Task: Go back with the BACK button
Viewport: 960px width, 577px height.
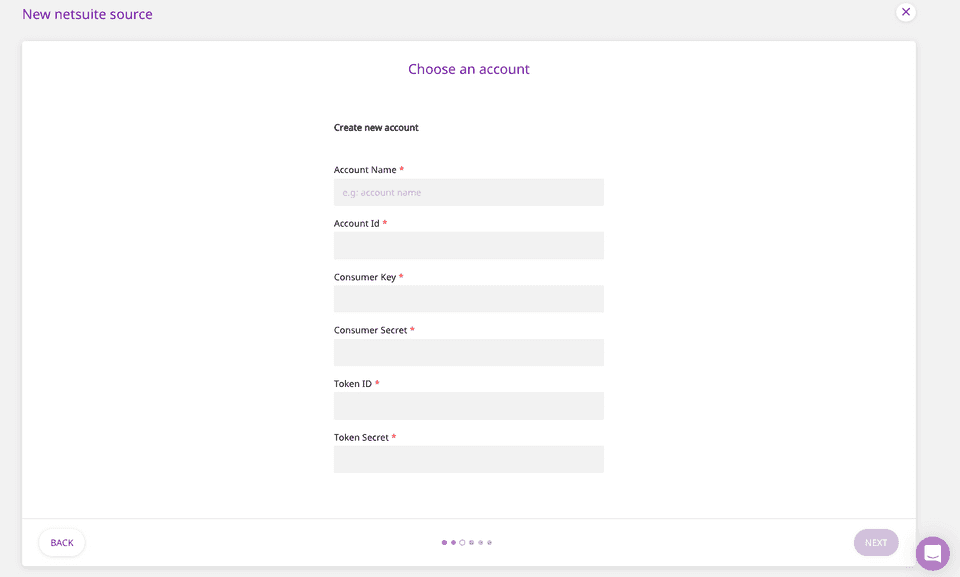Action: [62, 543]
